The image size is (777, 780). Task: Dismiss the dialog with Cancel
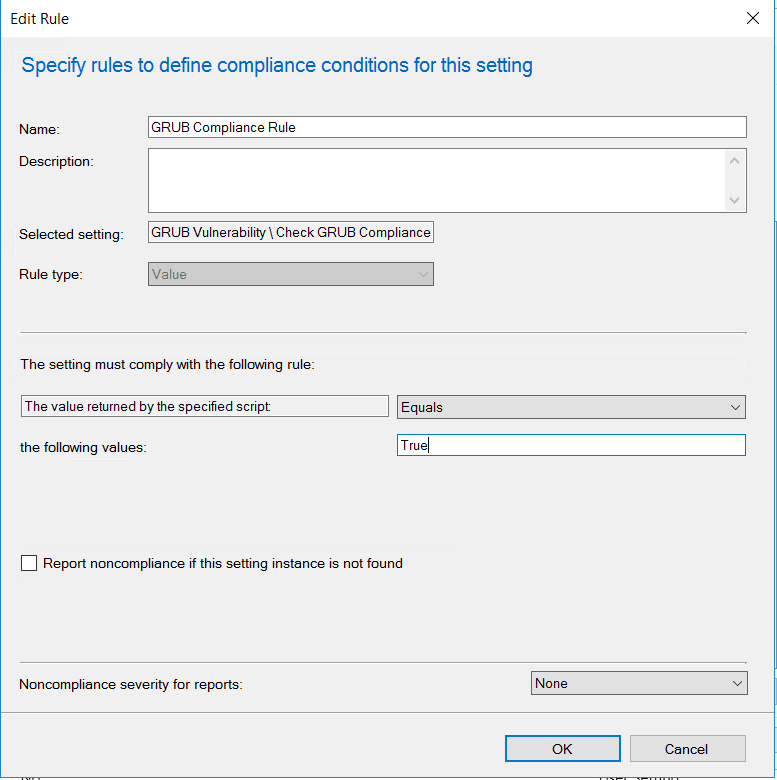click(x=686, y=749)
